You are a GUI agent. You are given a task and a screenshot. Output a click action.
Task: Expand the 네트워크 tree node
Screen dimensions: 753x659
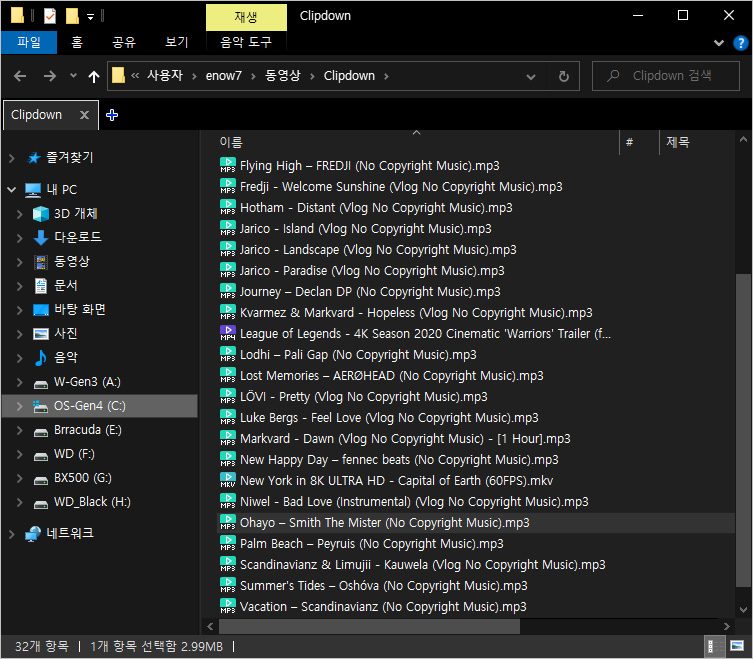click(12, 534)
